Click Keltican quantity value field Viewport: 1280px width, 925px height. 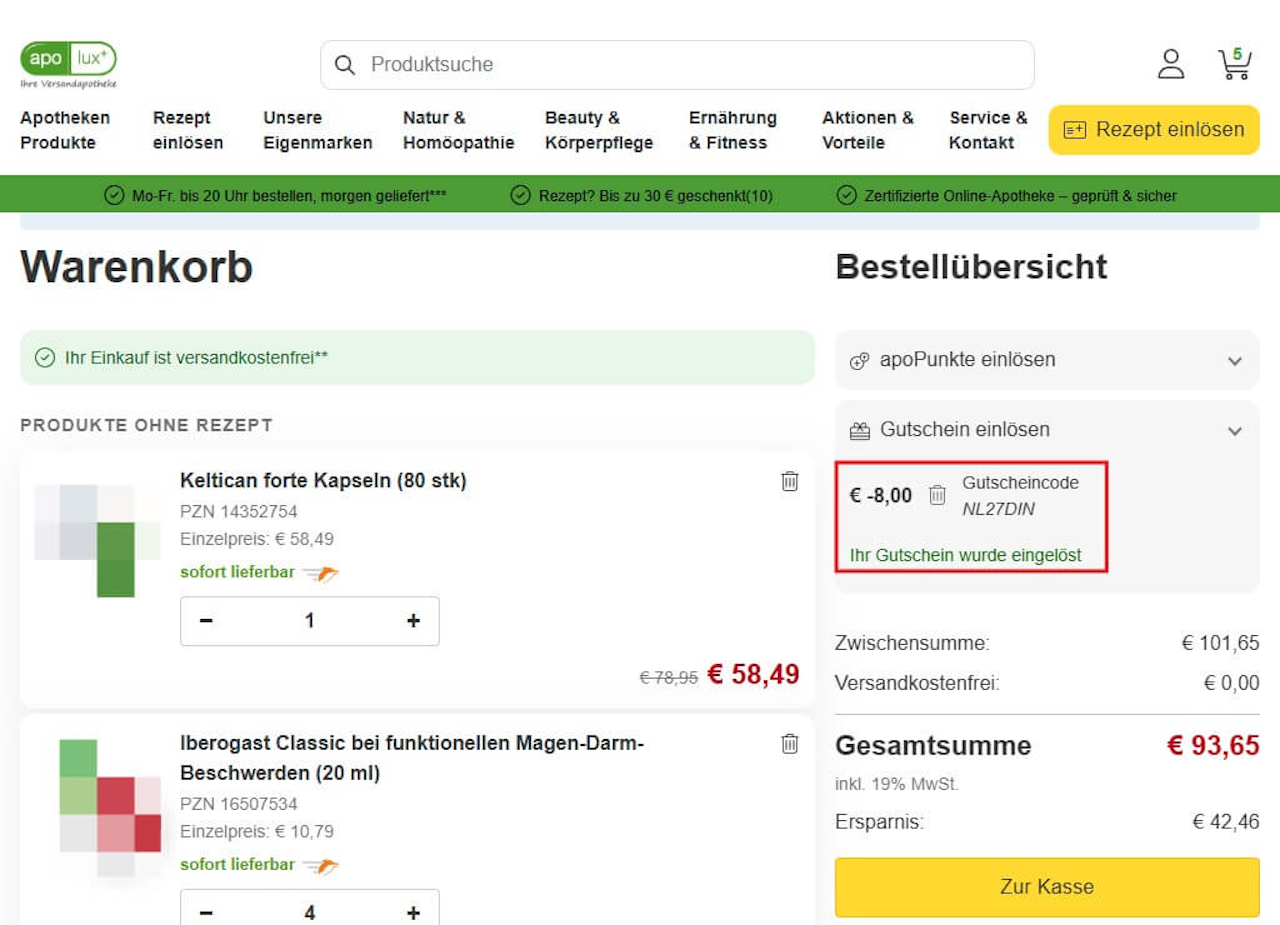(310, 621)
